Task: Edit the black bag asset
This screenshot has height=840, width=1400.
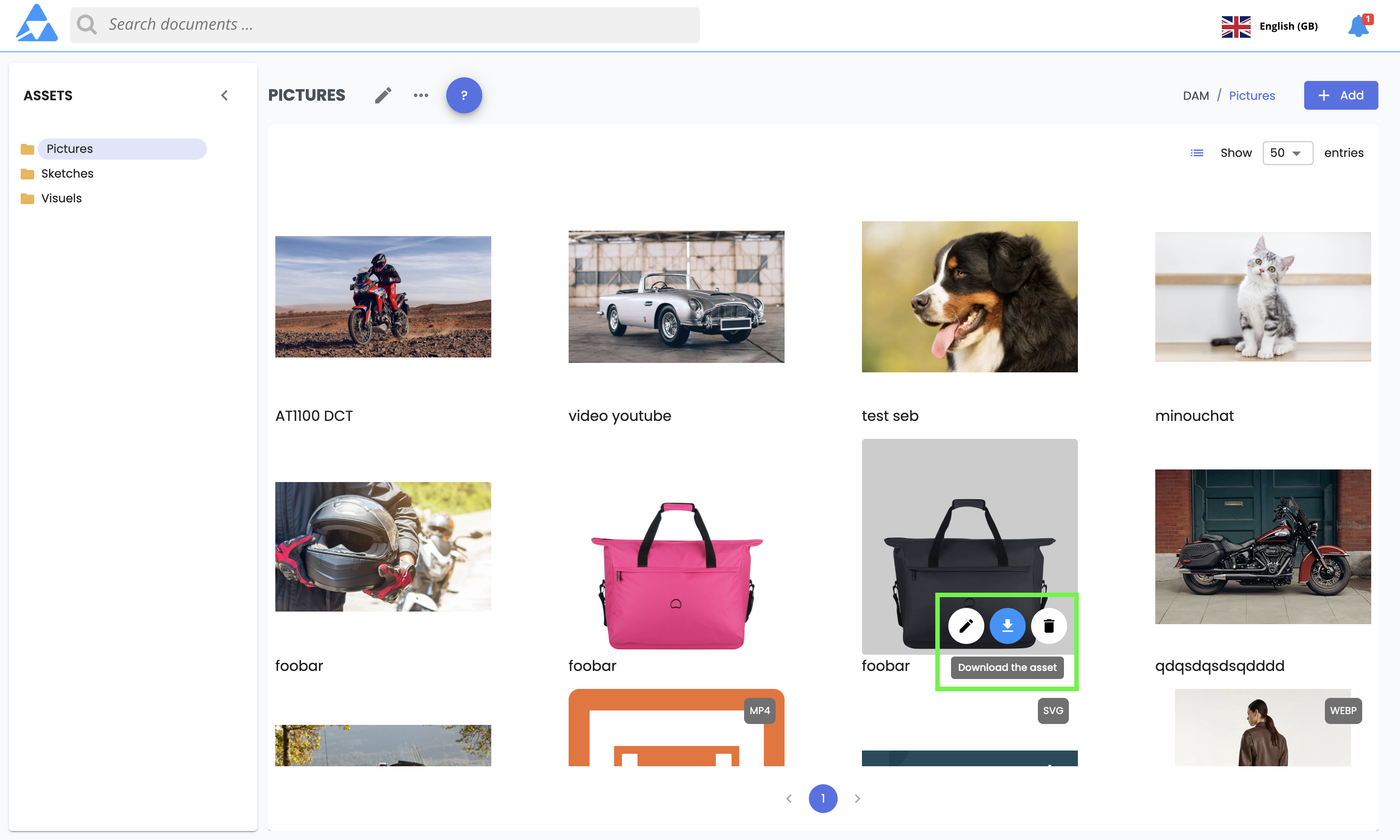Action: (x=966, y=626)
